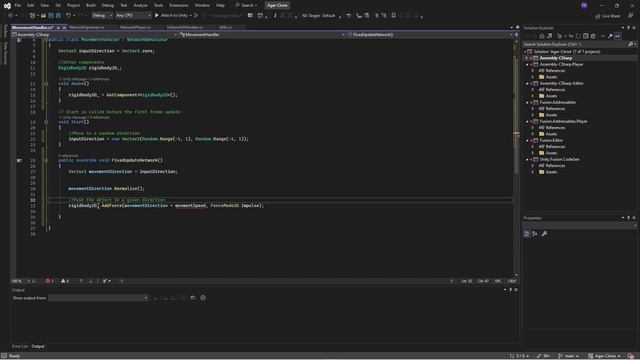Viewport: 640px width, 360px height.
Task: Toggle pin on the MovementHandler.cs tab
Action: click(x=58, y=27)
